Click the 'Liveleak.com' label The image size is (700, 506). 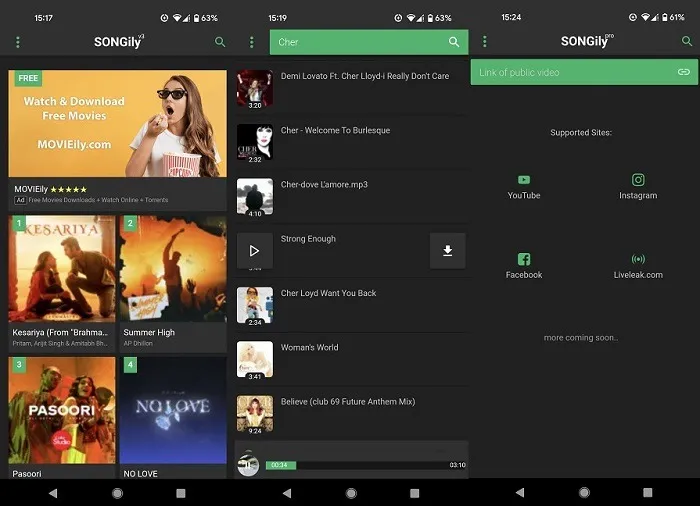click(x=638, y=275)
